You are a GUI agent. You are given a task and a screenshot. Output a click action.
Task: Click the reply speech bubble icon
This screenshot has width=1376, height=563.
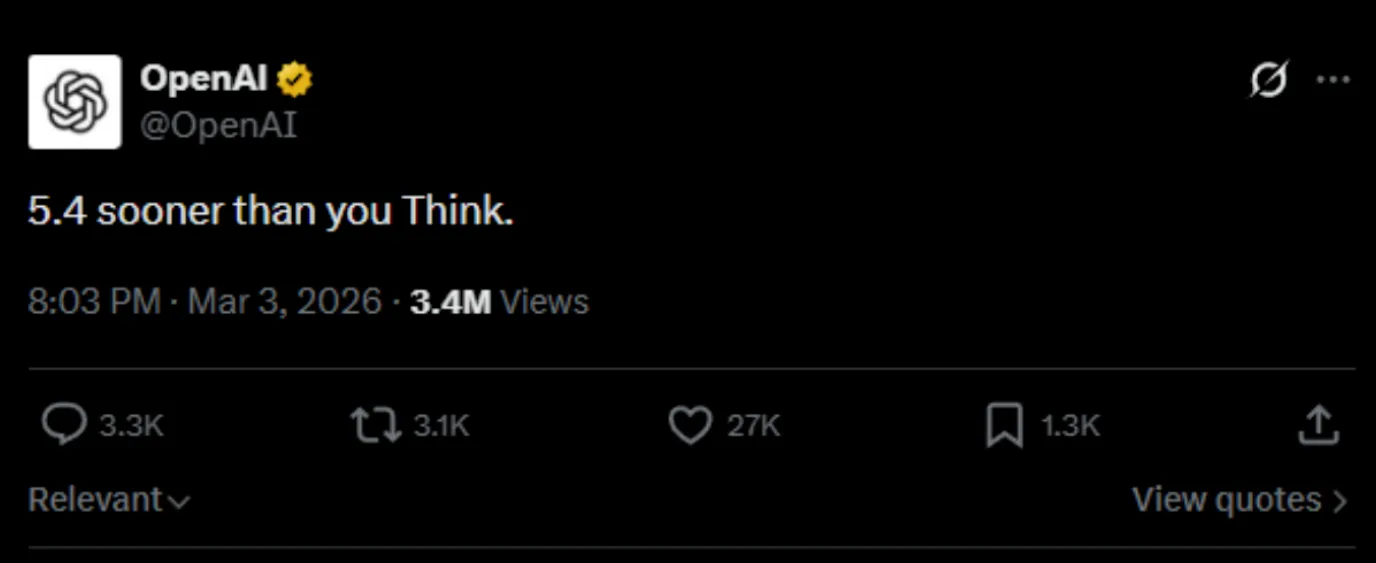(64, 426)
